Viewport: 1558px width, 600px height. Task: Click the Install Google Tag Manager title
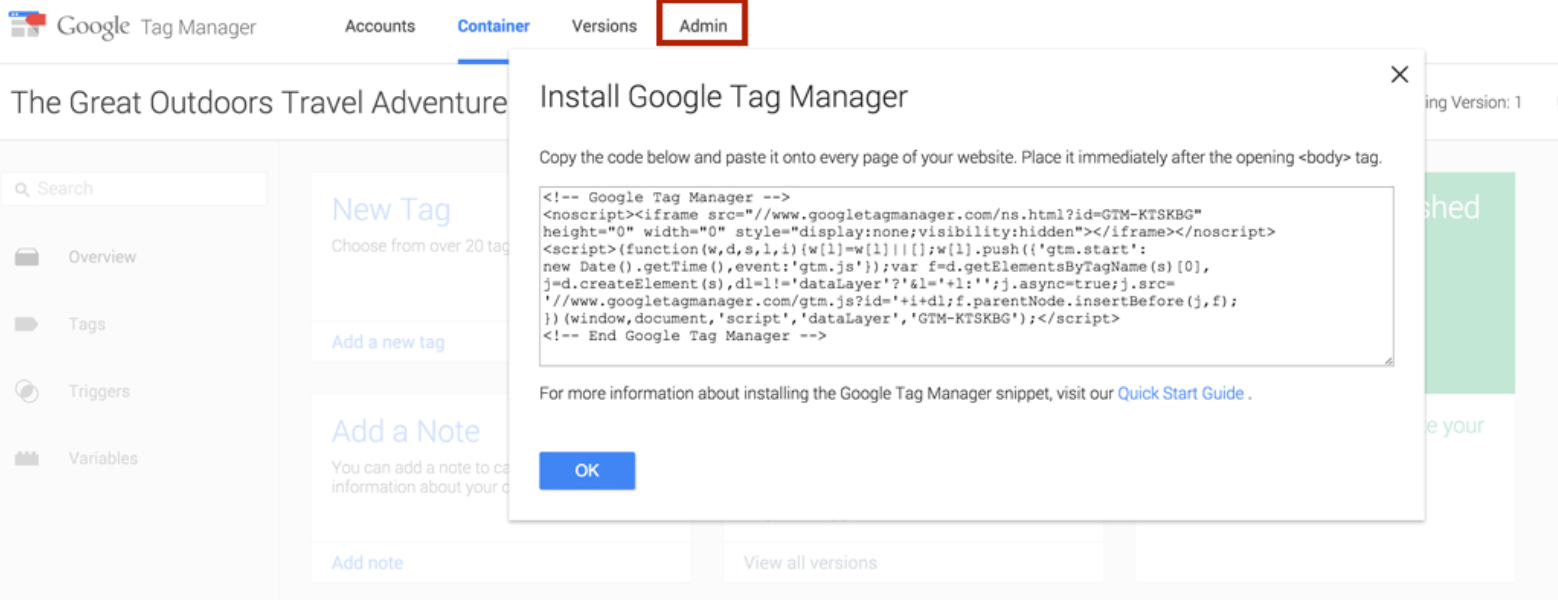(x=724, y=96)
